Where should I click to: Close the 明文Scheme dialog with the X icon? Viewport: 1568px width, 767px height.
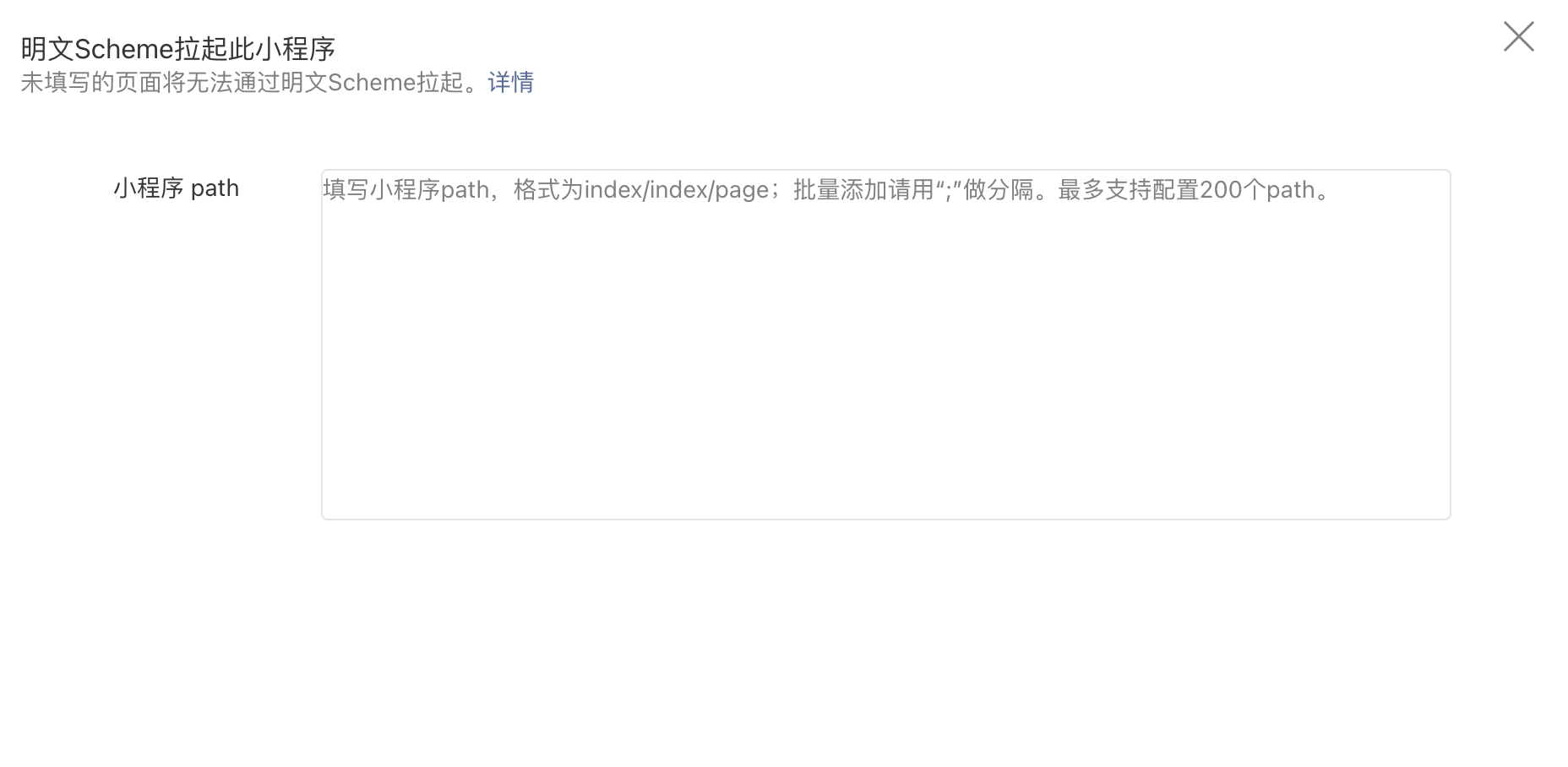coord(1518,36)
